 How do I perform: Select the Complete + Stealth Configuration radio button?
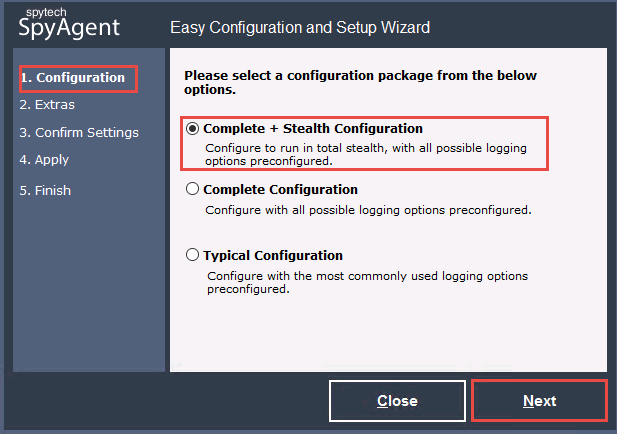click(x=192, y=128)
